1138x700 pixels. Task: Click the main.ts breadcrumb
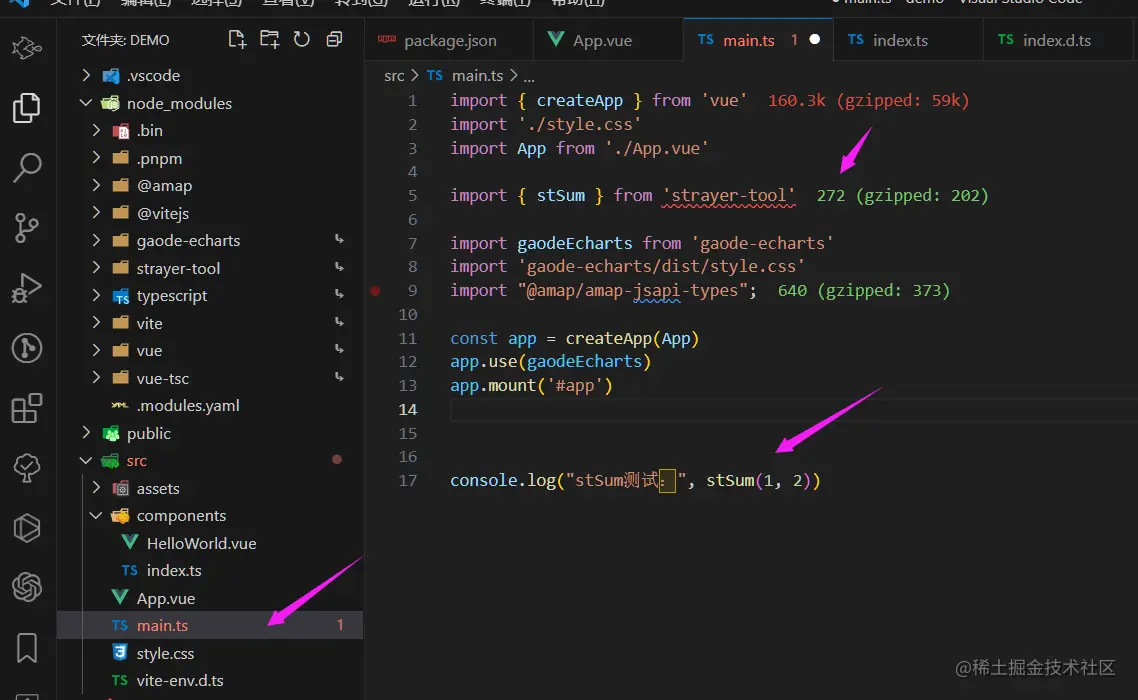477,76
